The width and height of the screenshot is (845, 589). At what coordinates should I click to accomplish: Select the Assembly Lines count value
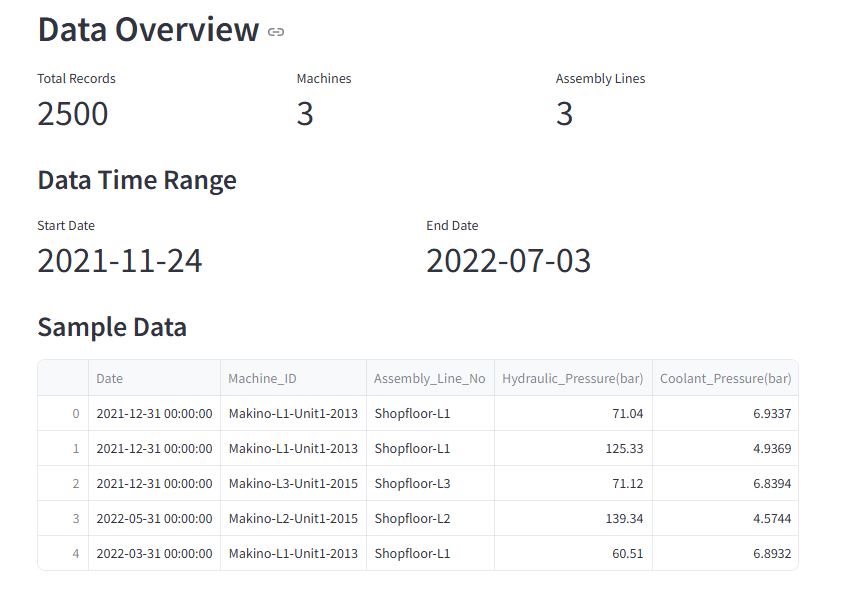point(564,113)
